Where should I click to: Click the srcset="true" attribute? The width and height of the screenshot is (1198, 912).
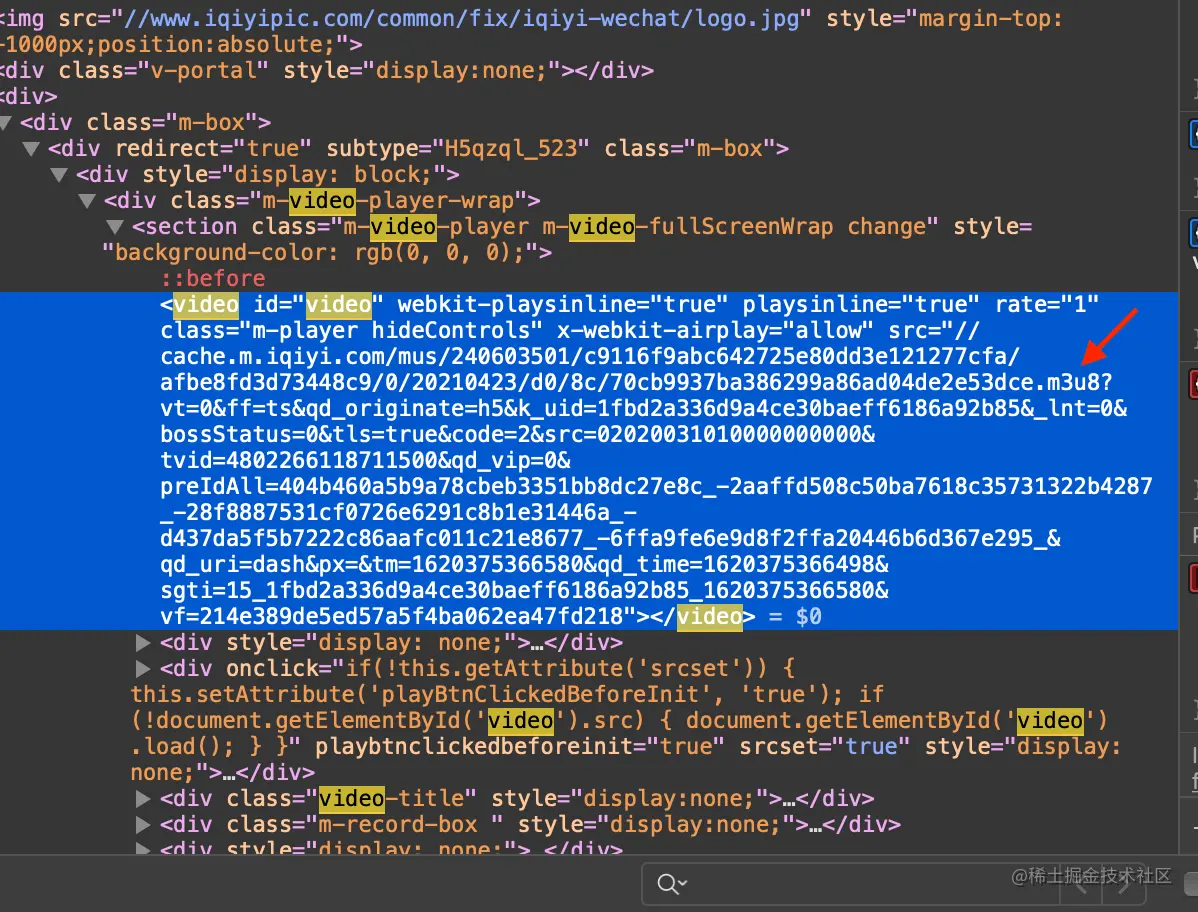click(824, 746)
